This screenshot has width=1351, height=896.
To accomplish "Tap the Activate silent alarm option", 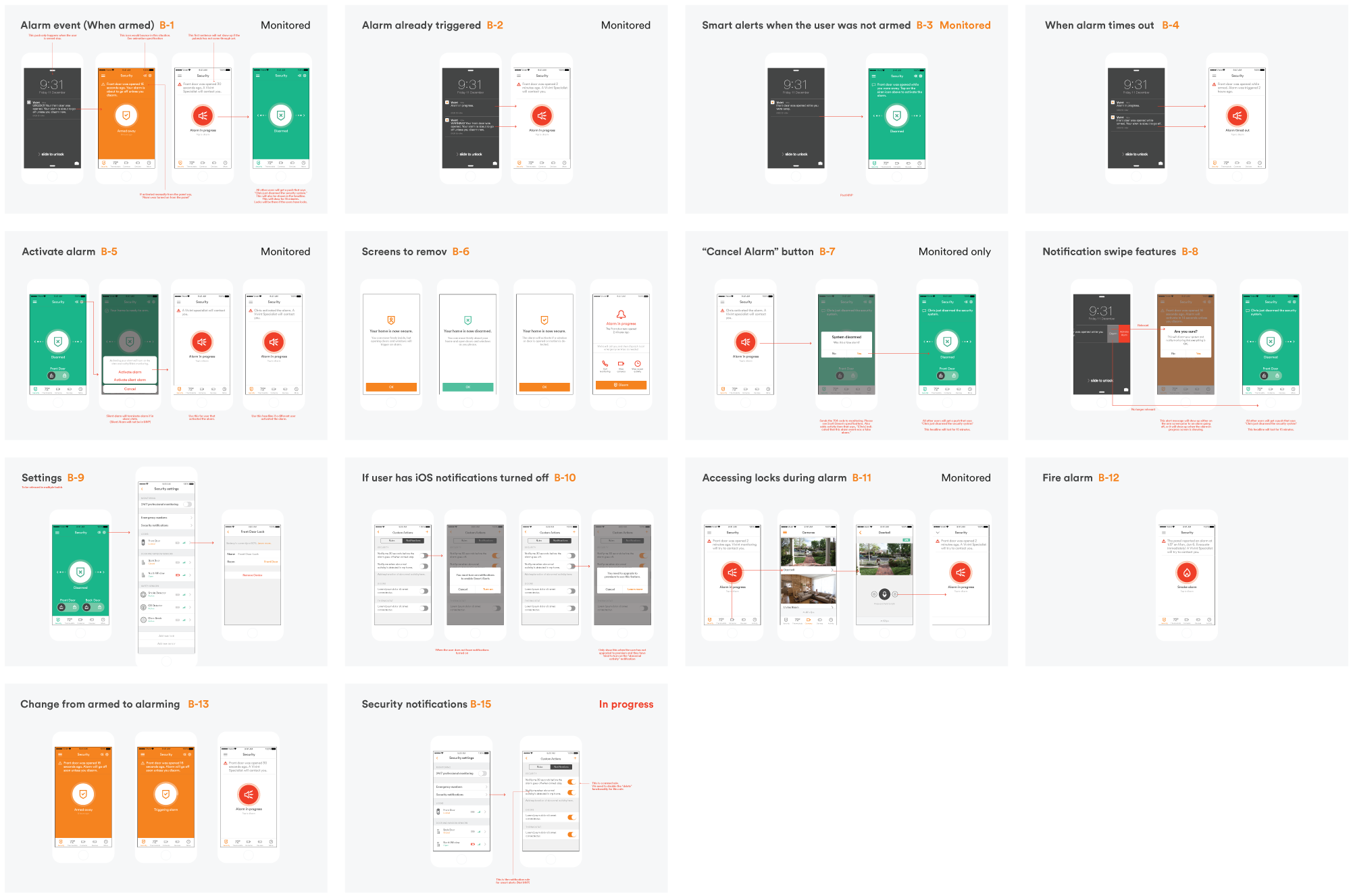I will tap(130, 379).
